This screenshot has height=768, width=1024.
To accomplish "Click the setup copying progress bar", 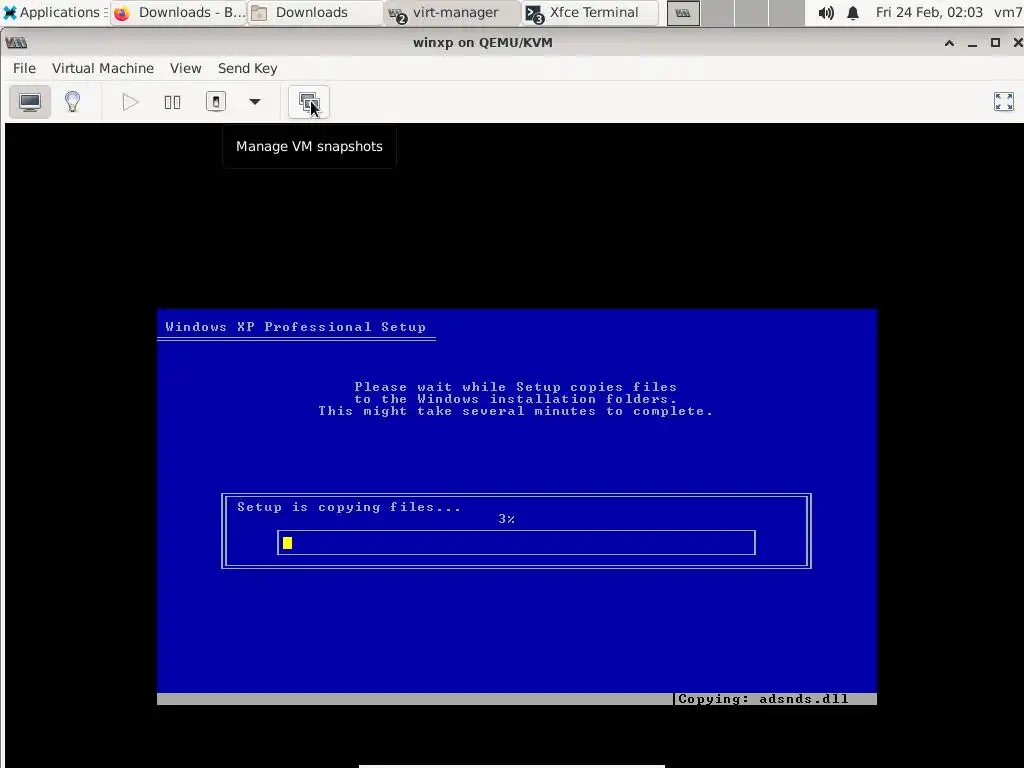I will pyautogui.click(x=516, y=543).
